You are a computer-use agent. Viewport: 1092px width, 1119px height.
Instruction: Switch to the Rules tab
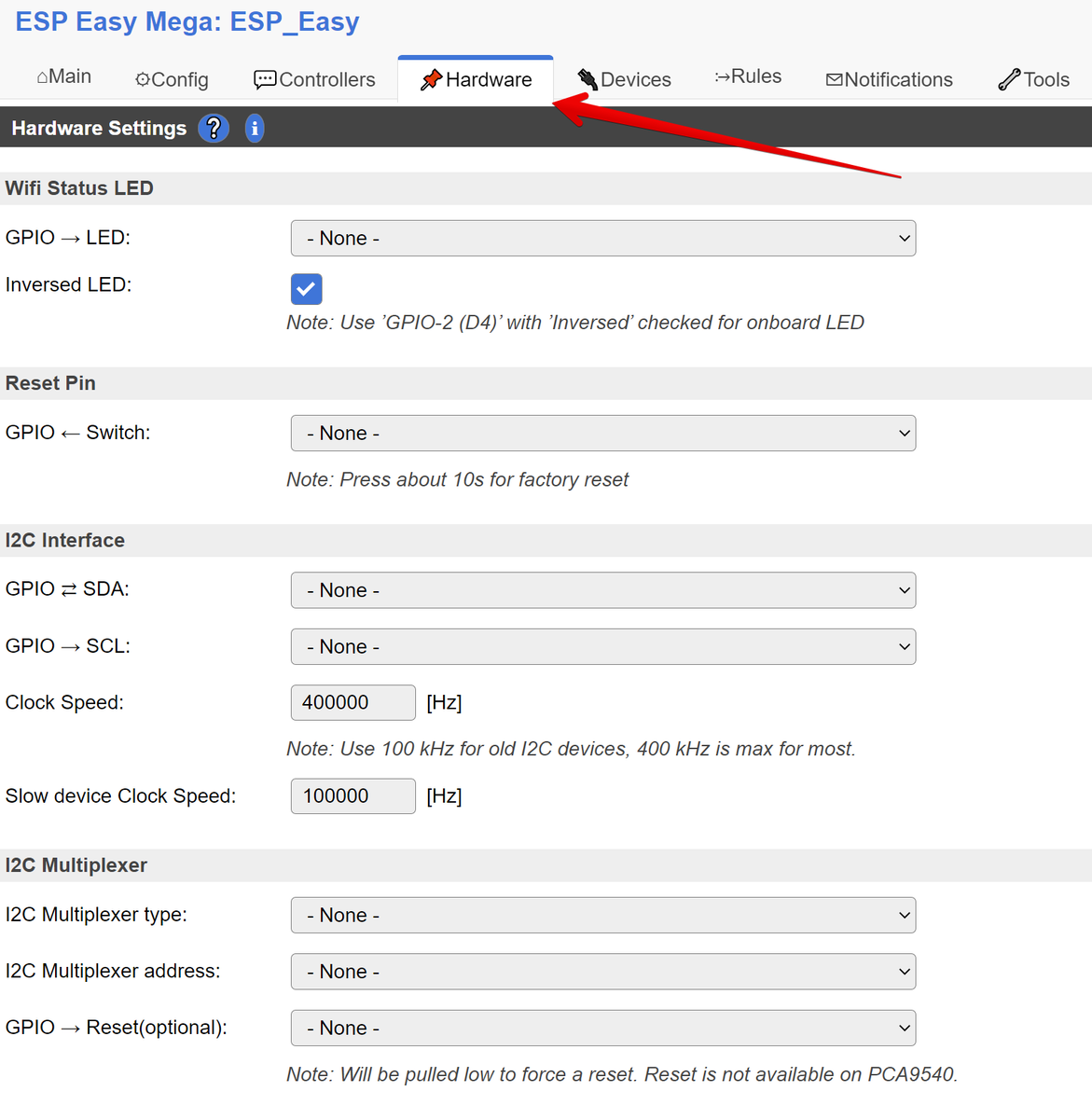click(x=748, y=76)
